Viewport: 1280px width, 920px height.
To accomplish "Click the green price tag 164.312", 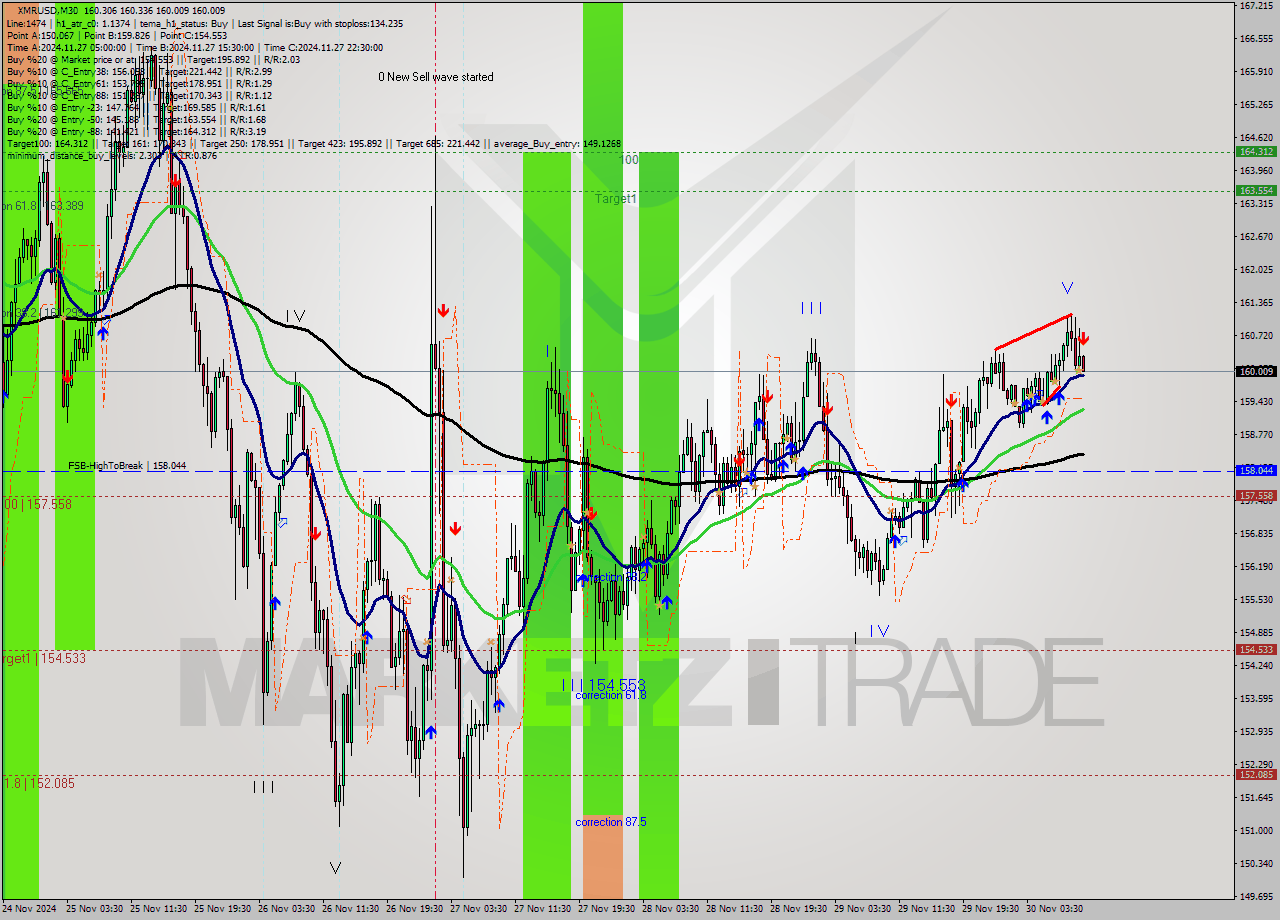I will 1256,152.
